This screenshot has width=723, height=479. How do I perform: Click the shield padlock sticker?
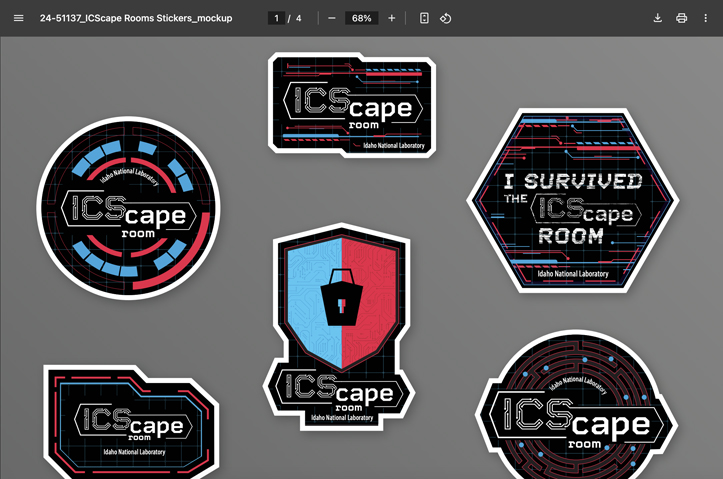[341, 326]
